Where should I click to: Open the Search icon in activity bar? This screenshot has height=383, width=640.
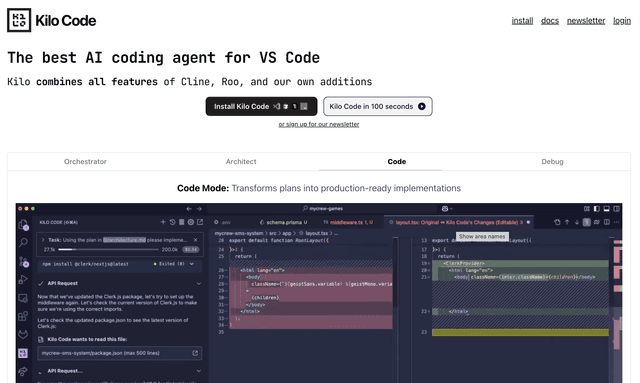(23, 242)
